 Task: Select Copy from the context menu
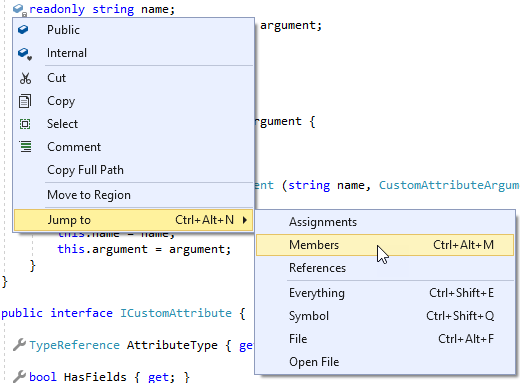tap(133, 101)
